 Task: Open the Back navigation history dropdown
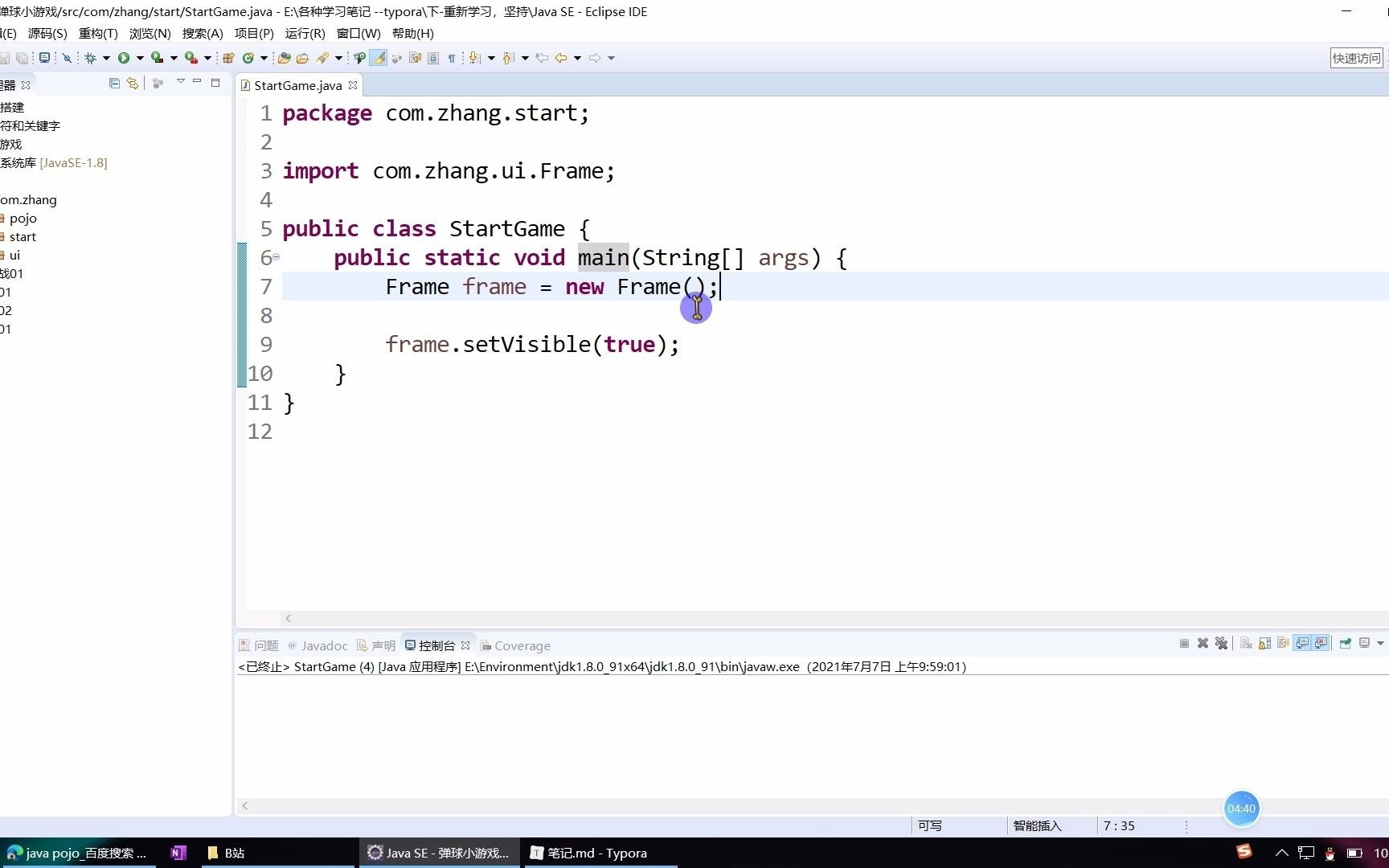578,58
